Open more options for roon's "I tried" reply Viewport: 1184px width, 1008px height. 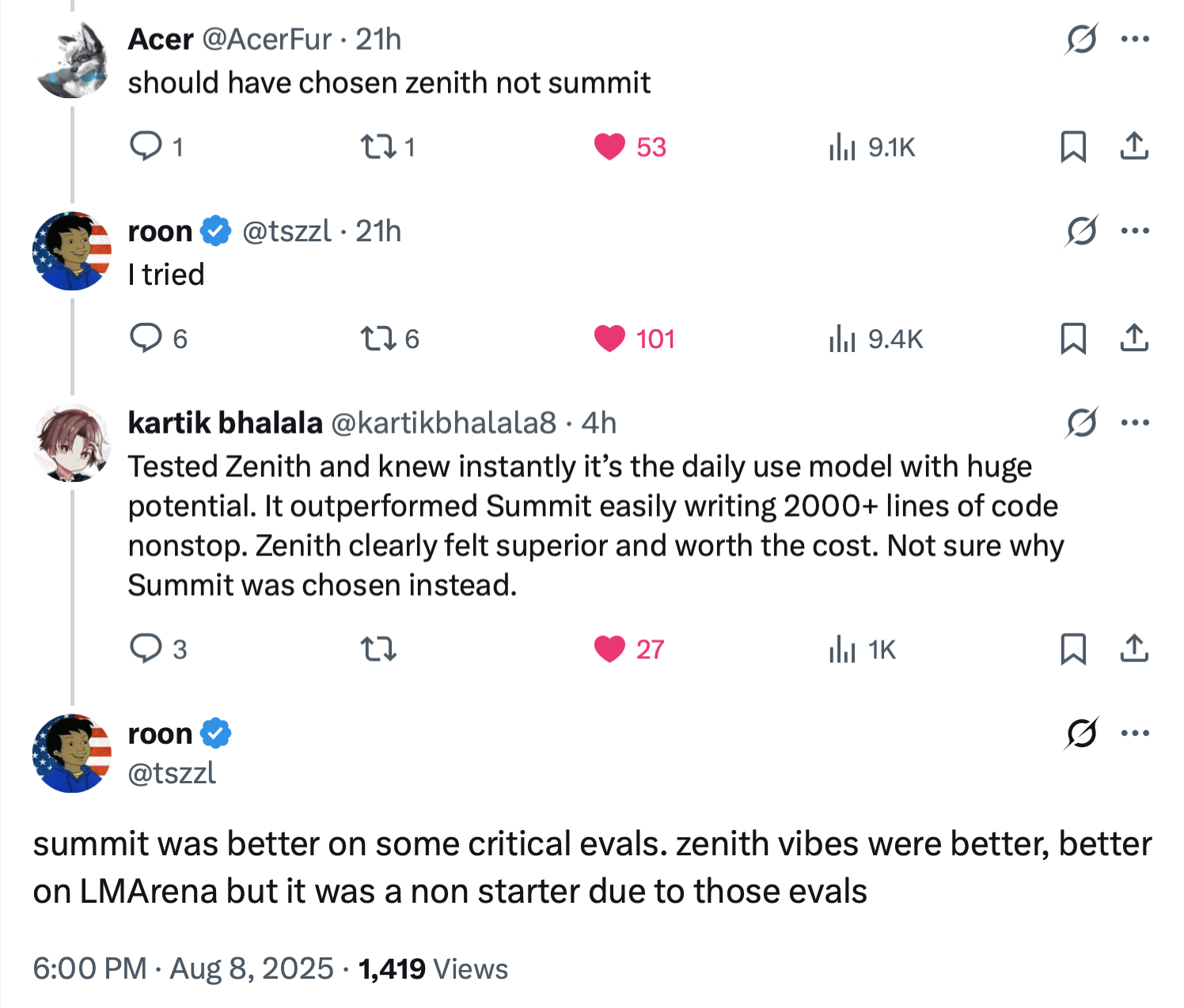[1135, 231]
